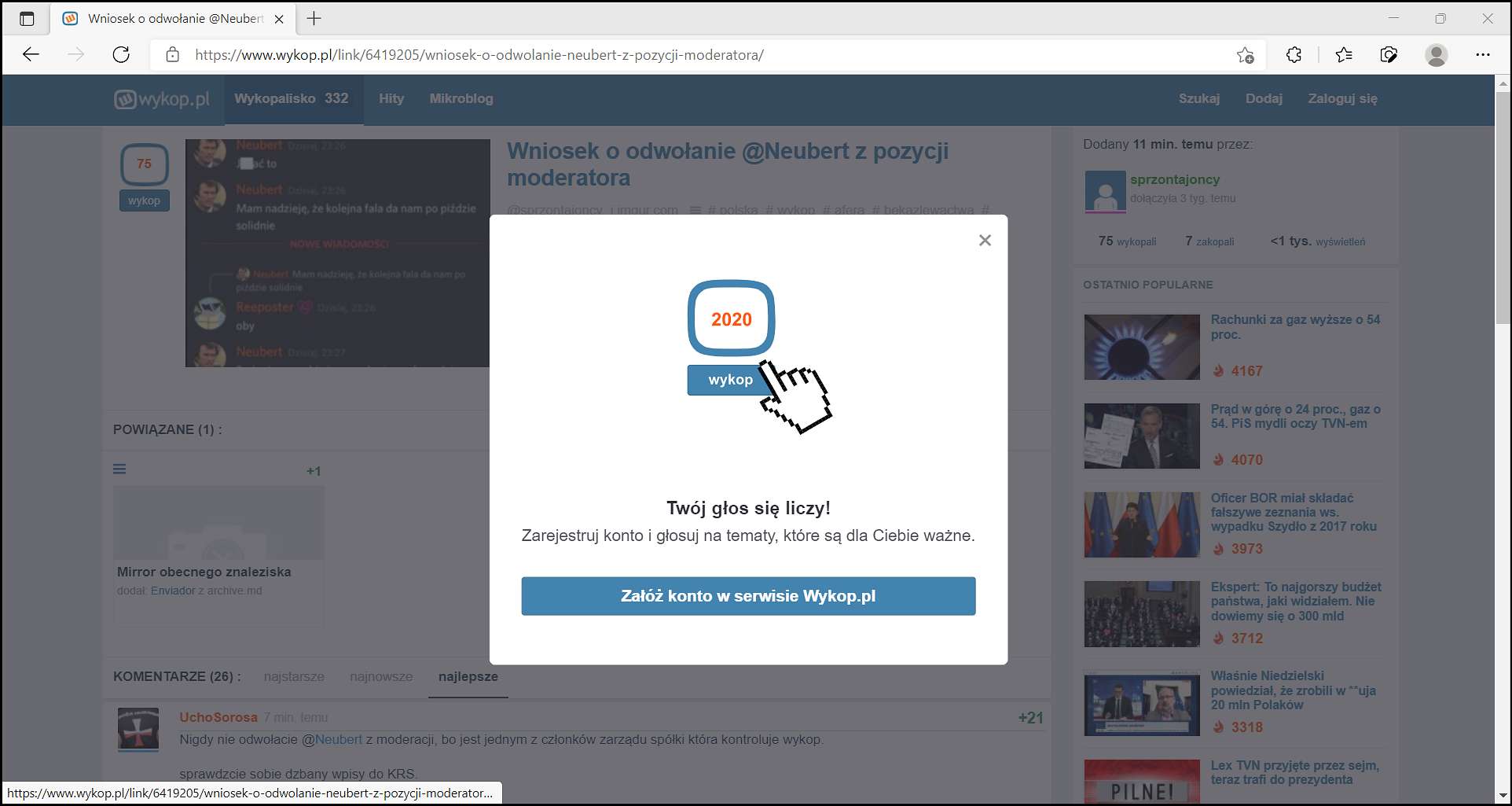Sort comments by najnowsze
This screenshot has height=806, width=1512.
381,676
